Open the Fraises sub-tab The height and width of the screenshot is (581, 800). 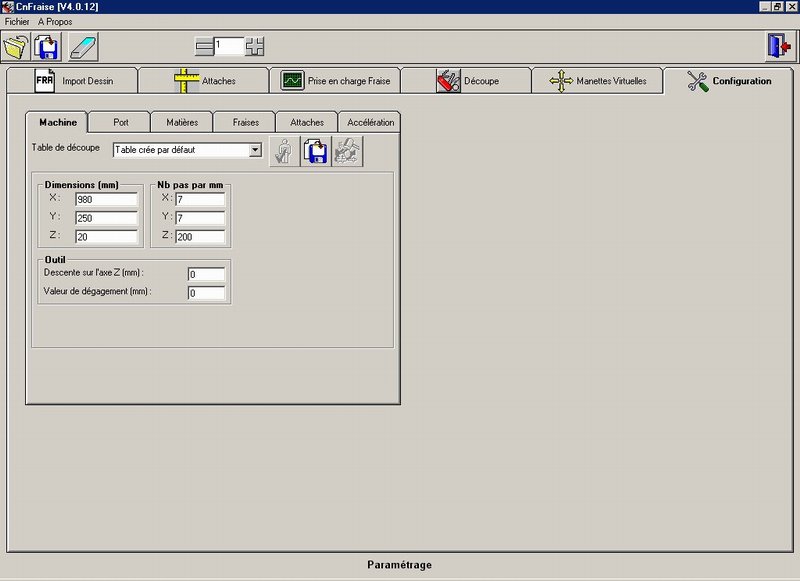pos(245,122)
